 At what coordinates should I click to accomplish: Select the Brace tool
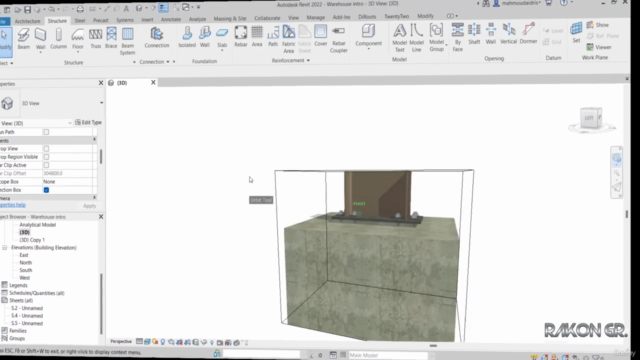point(111,39)
